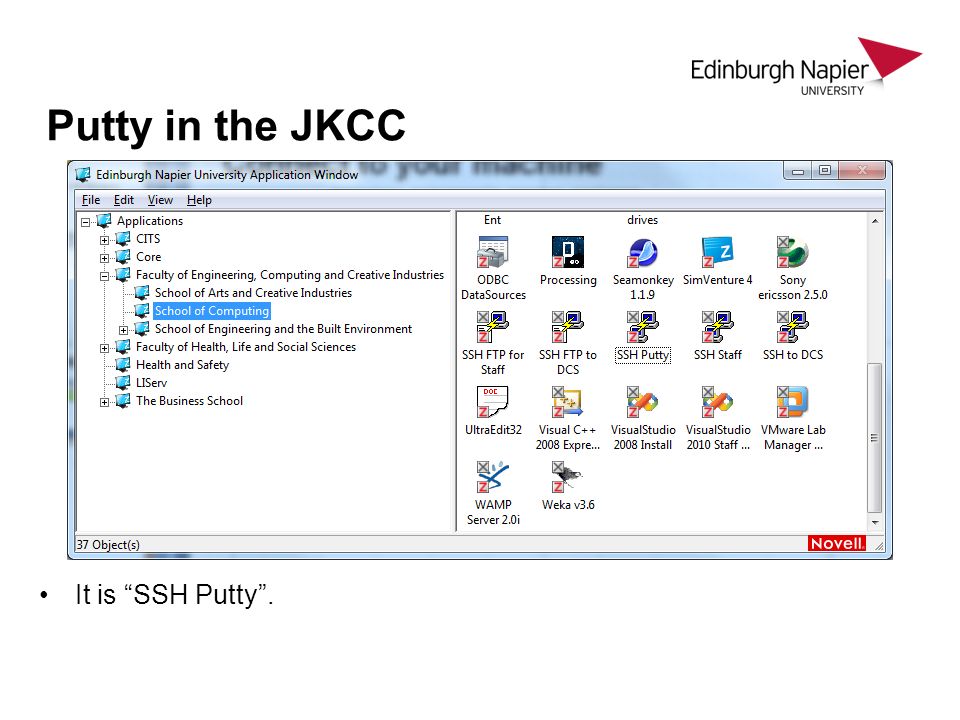Select the SSH to DCS icon
The height and width of the screenshot is (720, 960).
tap(793, 327)
